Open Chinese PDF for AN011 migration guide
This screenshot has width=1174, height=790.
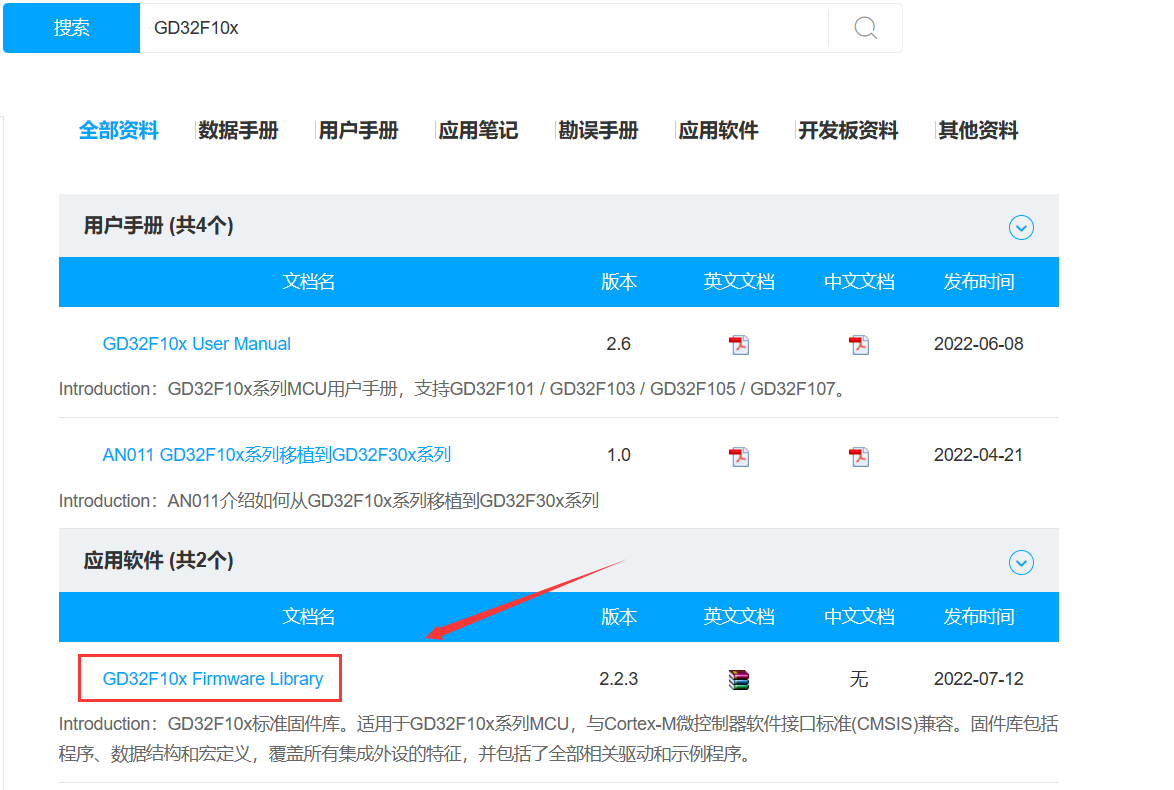click(858, 456)
